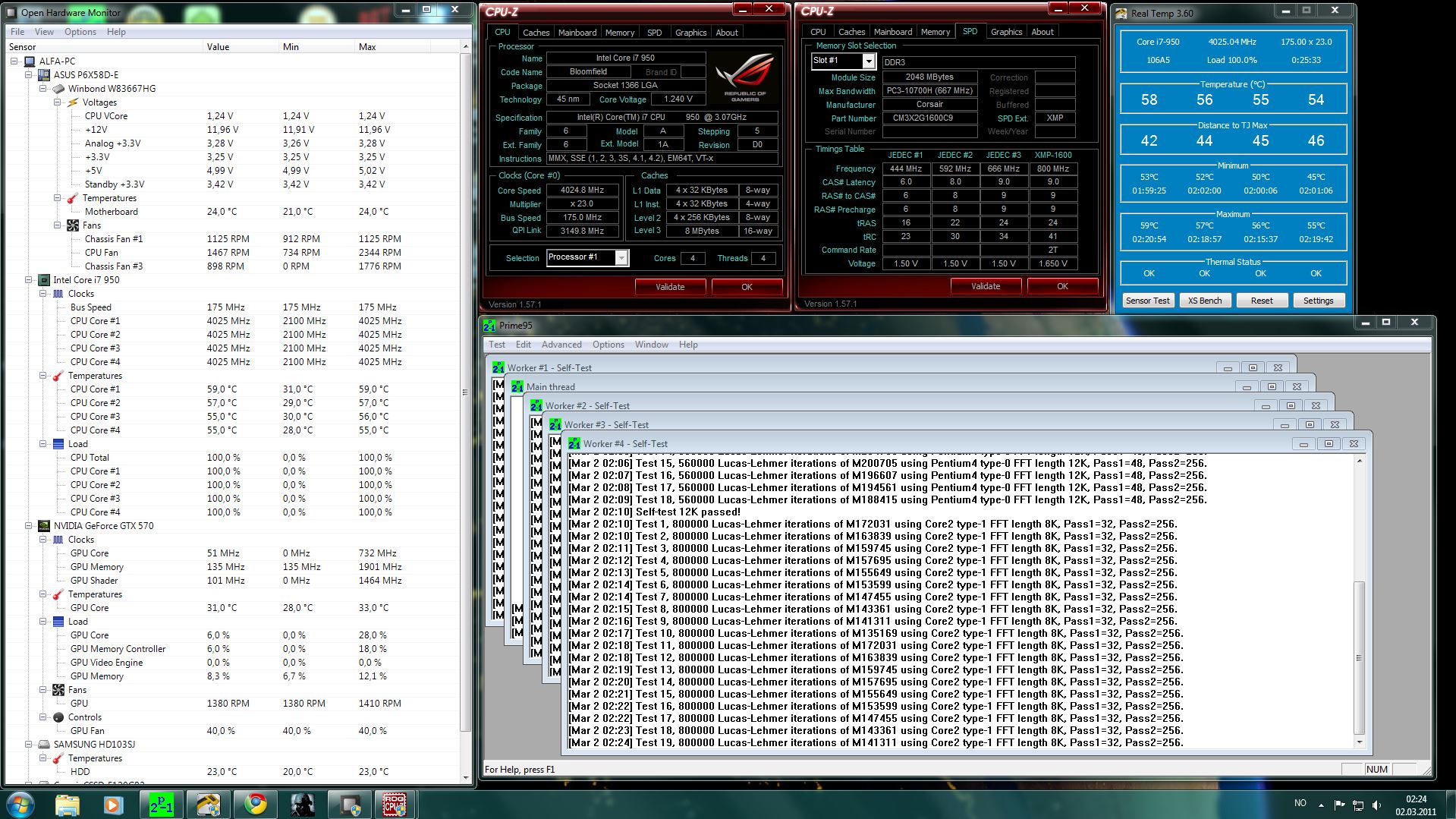
Task: Switch to Prime95 via its green taskbar icon
Action: pos(161,805)
